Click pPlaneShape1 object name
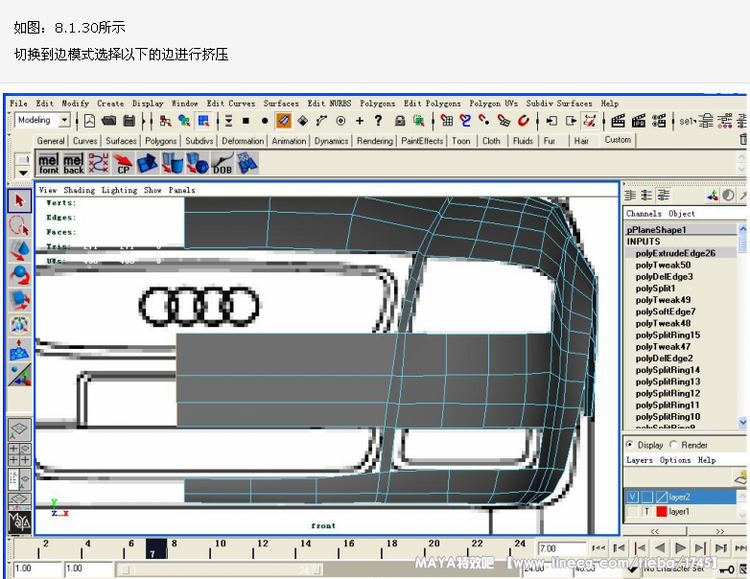 [656, 230]
